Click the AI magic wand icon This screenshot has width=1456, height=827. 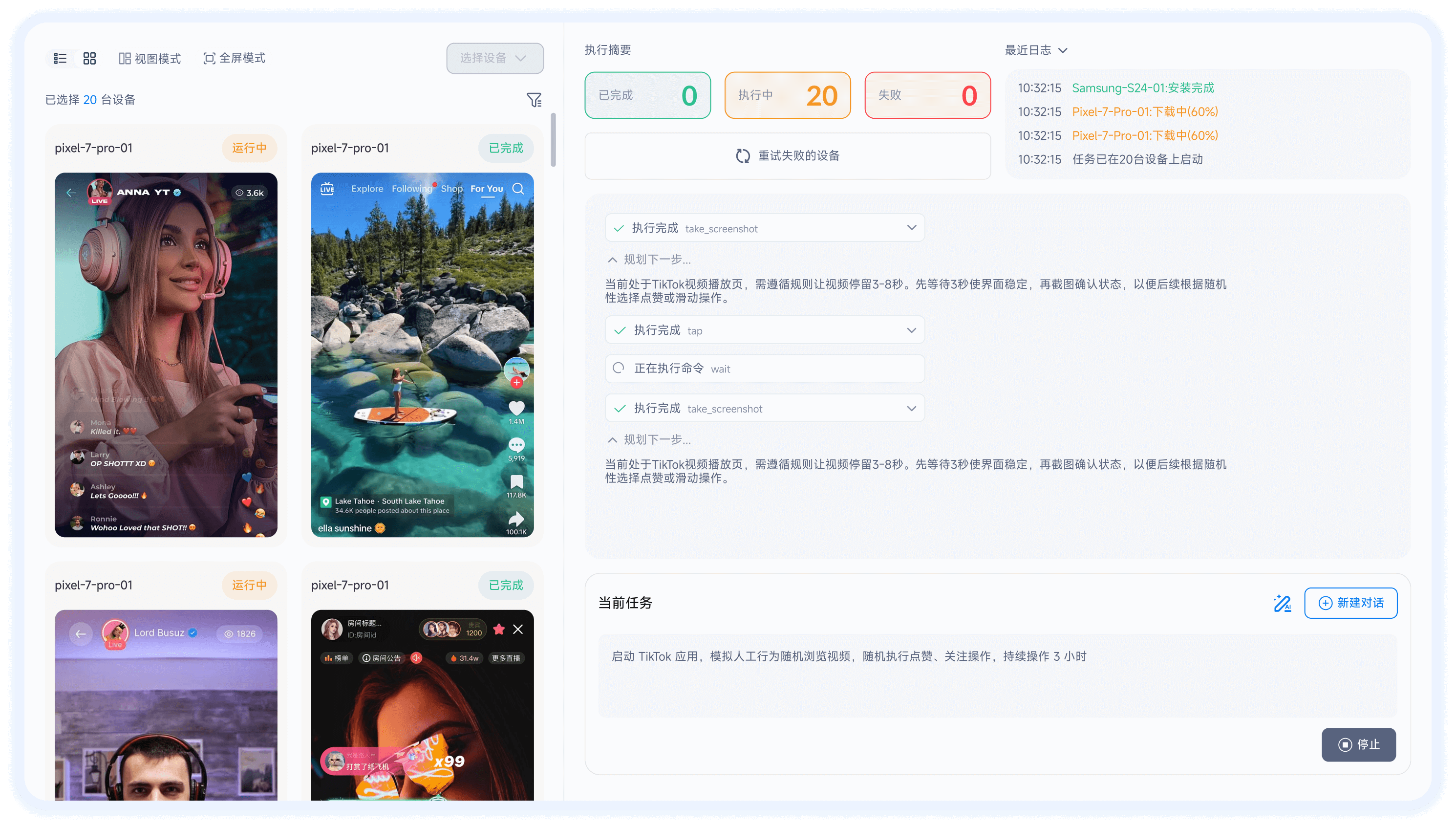click(x=1282, y=603)
